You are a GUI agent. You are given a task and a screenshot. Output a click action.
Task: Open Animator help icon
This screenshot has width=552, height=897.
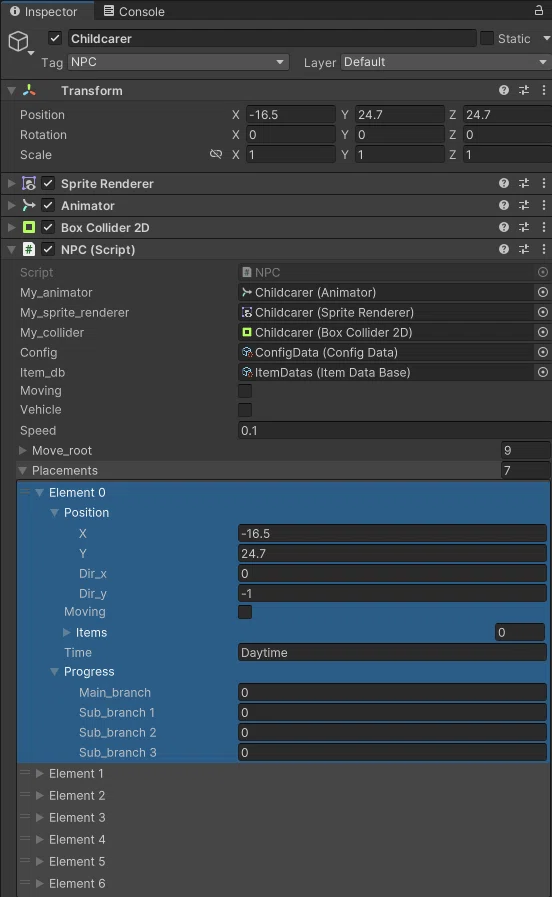click(x=504, y=205)
